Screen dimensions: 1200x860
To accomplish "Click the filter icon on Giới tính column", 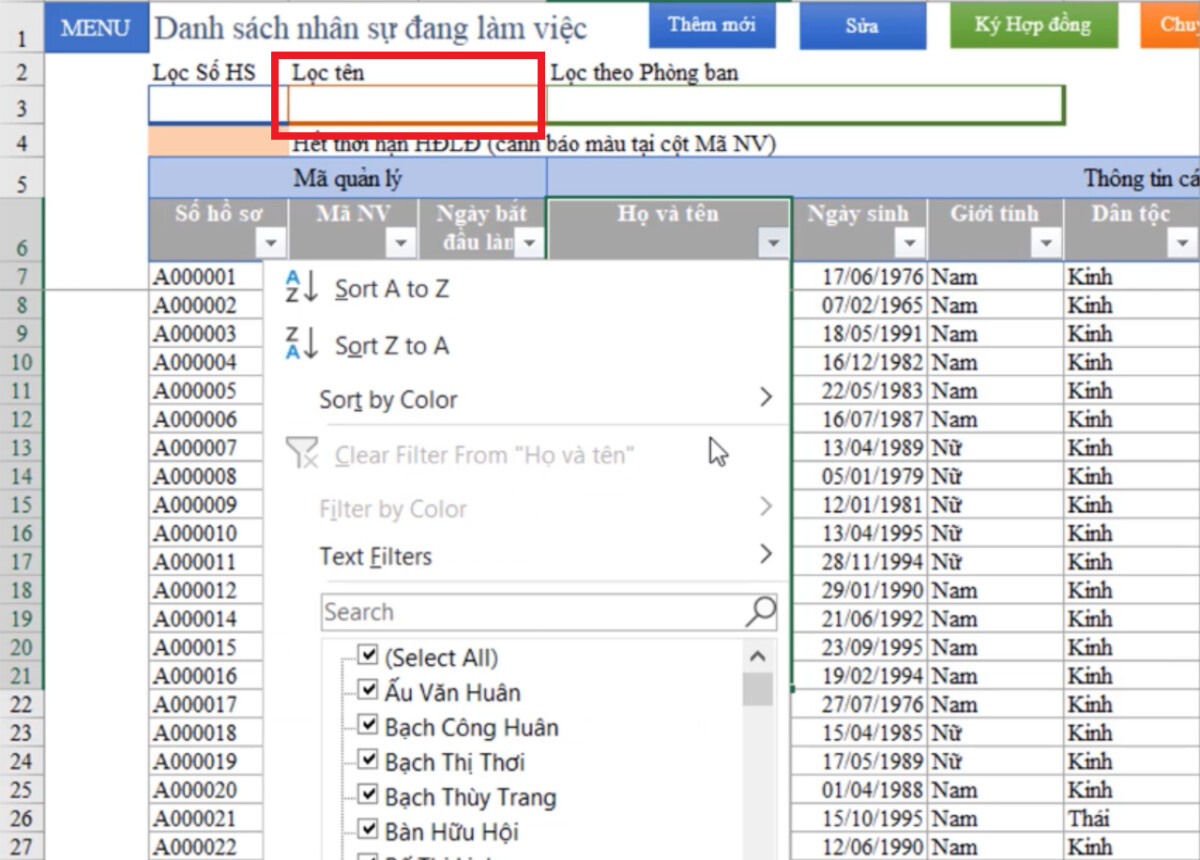I will coord(1045,243).
